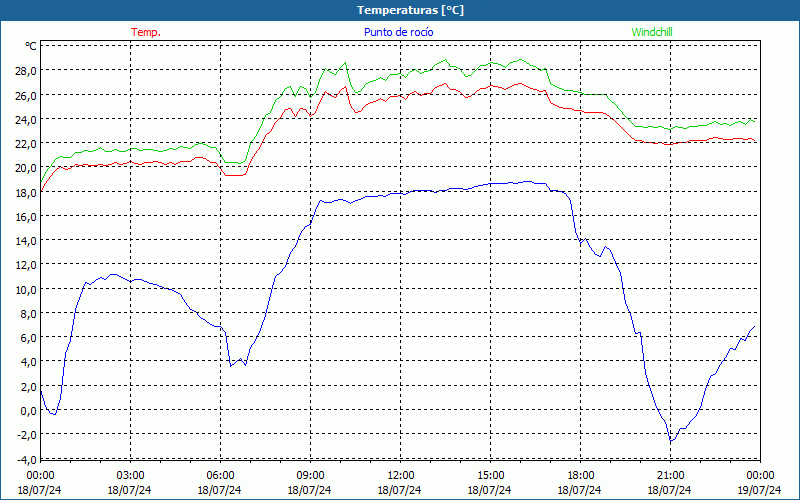
Task: Click the 'Temperaturas [°C]' chart title
Action: coord(410,10)
